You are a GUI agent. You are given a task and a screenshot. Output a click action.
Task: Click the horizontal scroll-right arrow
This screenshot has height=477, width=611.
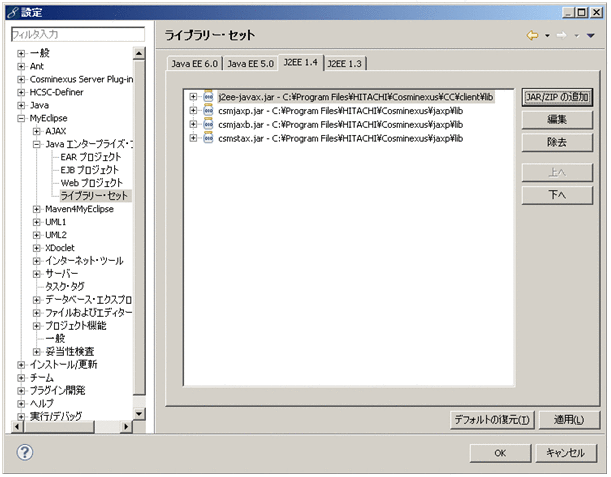click(x=126, y=426)
